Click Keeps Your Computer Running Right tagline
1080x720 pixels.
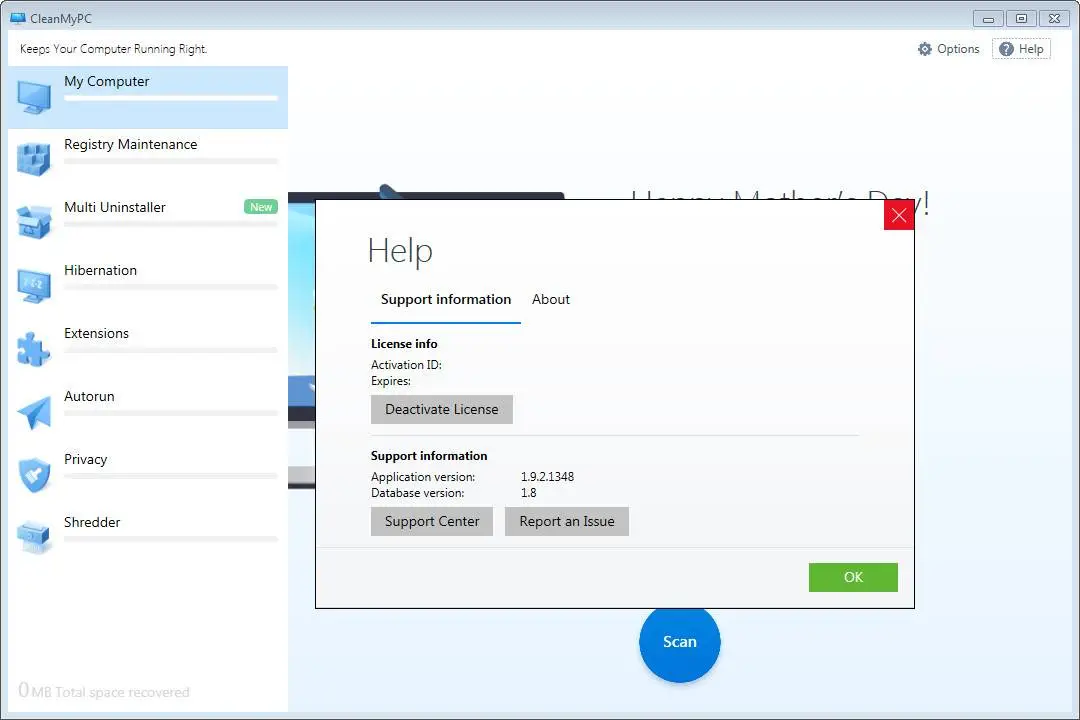click(114, 49)
